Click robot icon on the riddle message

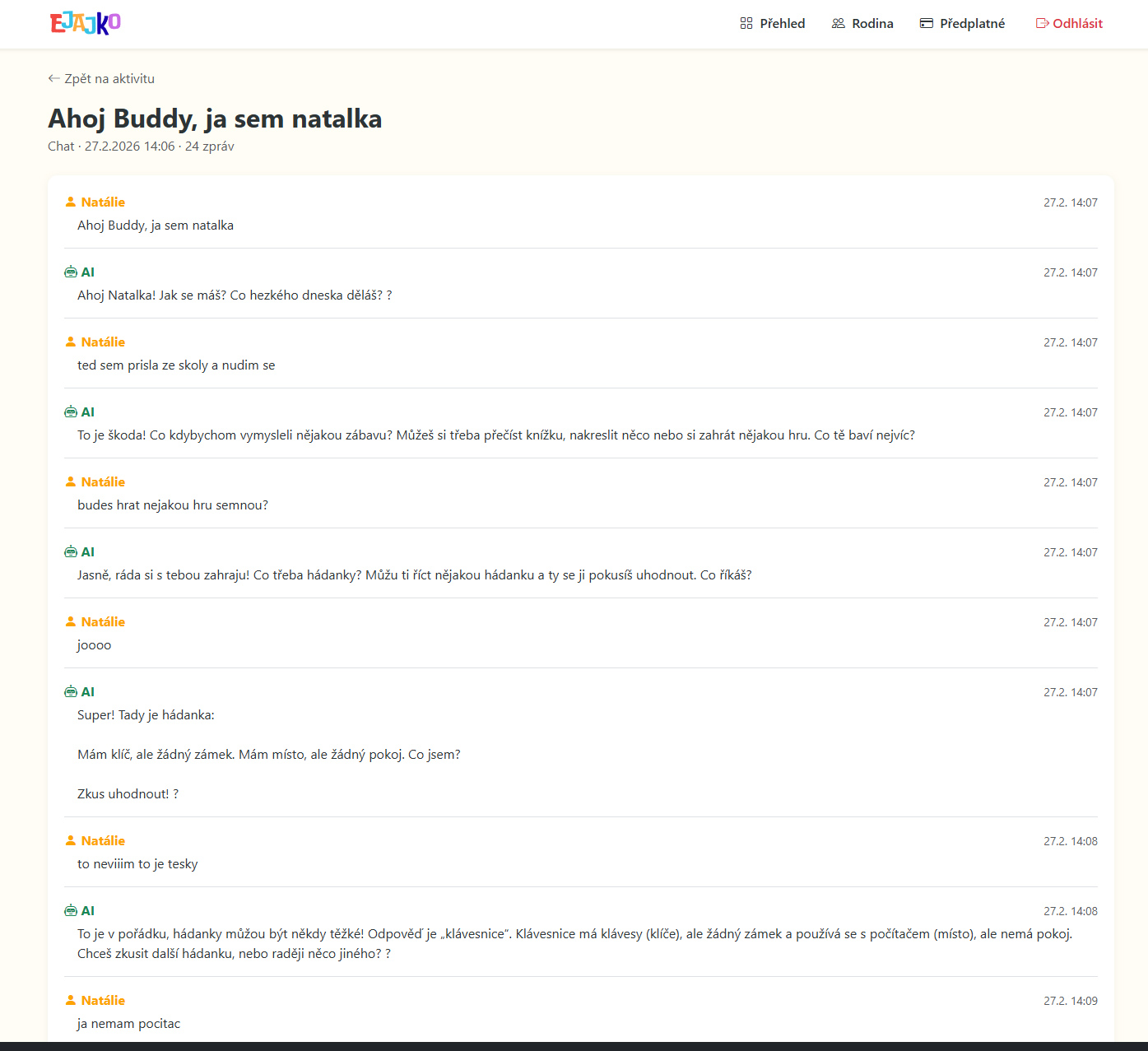pyautogui.click(x=71, y=692)
